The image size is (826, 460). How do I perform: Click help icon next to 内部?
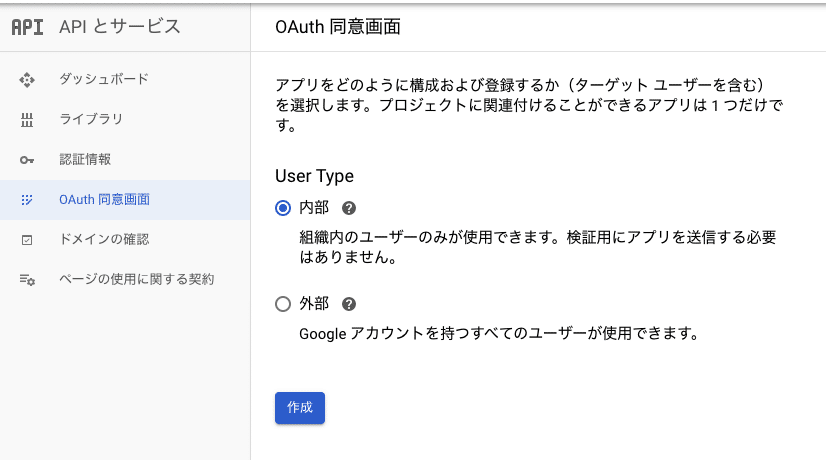click(349, 208)
